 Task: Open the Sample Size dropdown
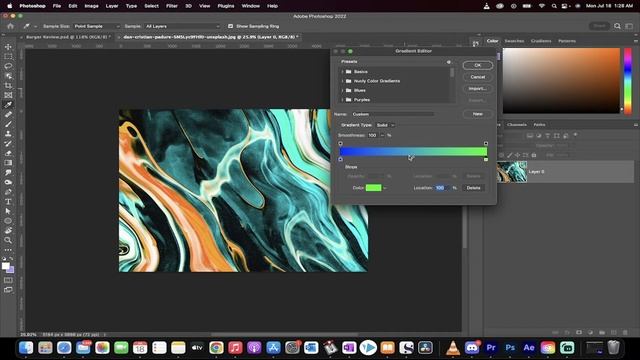(x=97, y=26)
